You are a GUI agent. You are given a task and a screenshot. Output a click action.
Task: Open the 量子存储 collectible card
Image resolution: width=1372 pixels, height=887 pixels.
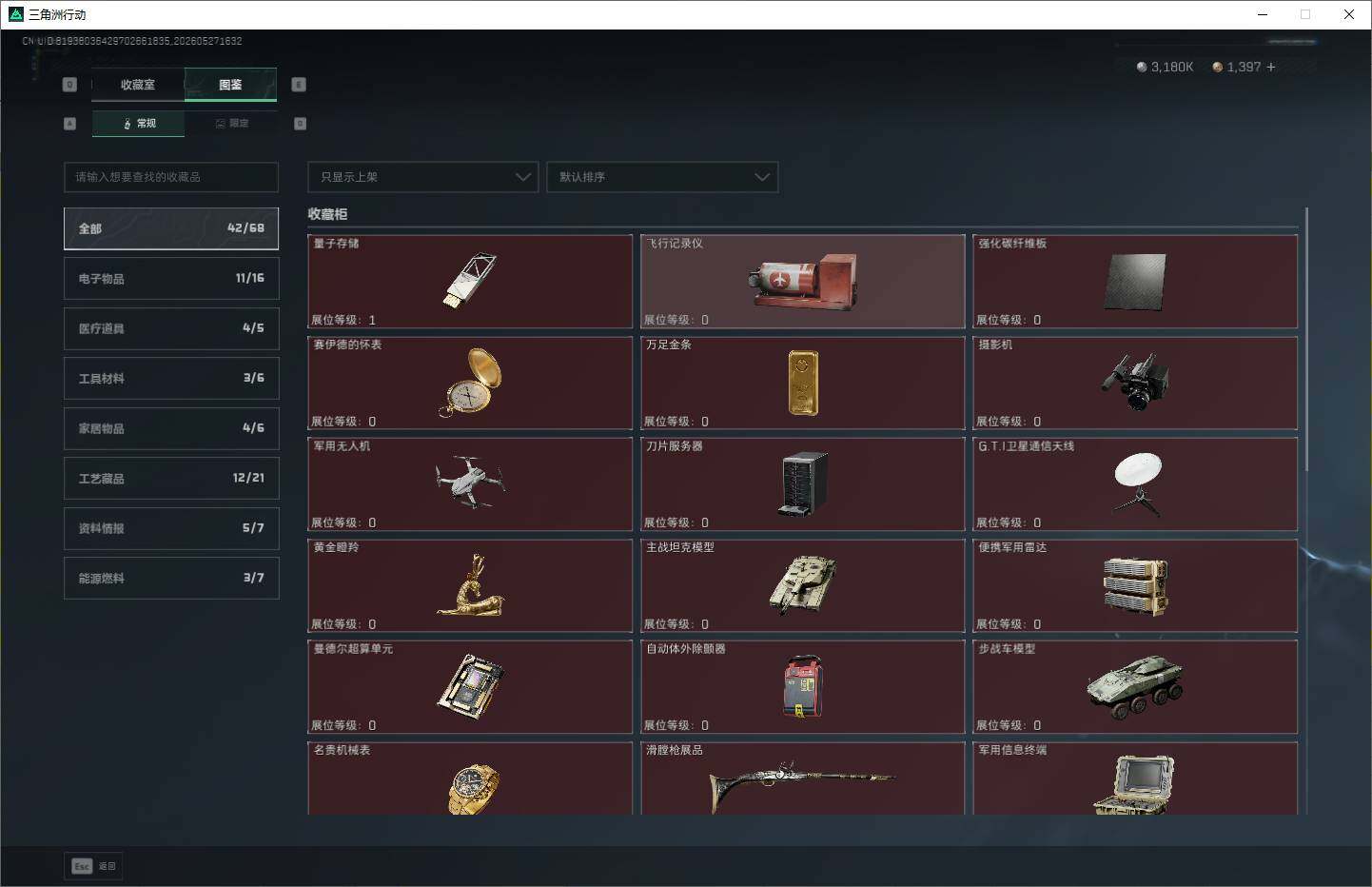pos(470,282)
